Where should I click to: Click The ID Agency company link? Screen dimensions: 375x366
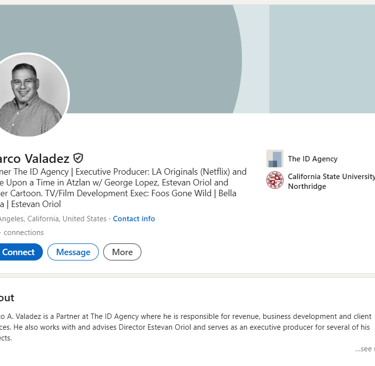pos(313,159)
